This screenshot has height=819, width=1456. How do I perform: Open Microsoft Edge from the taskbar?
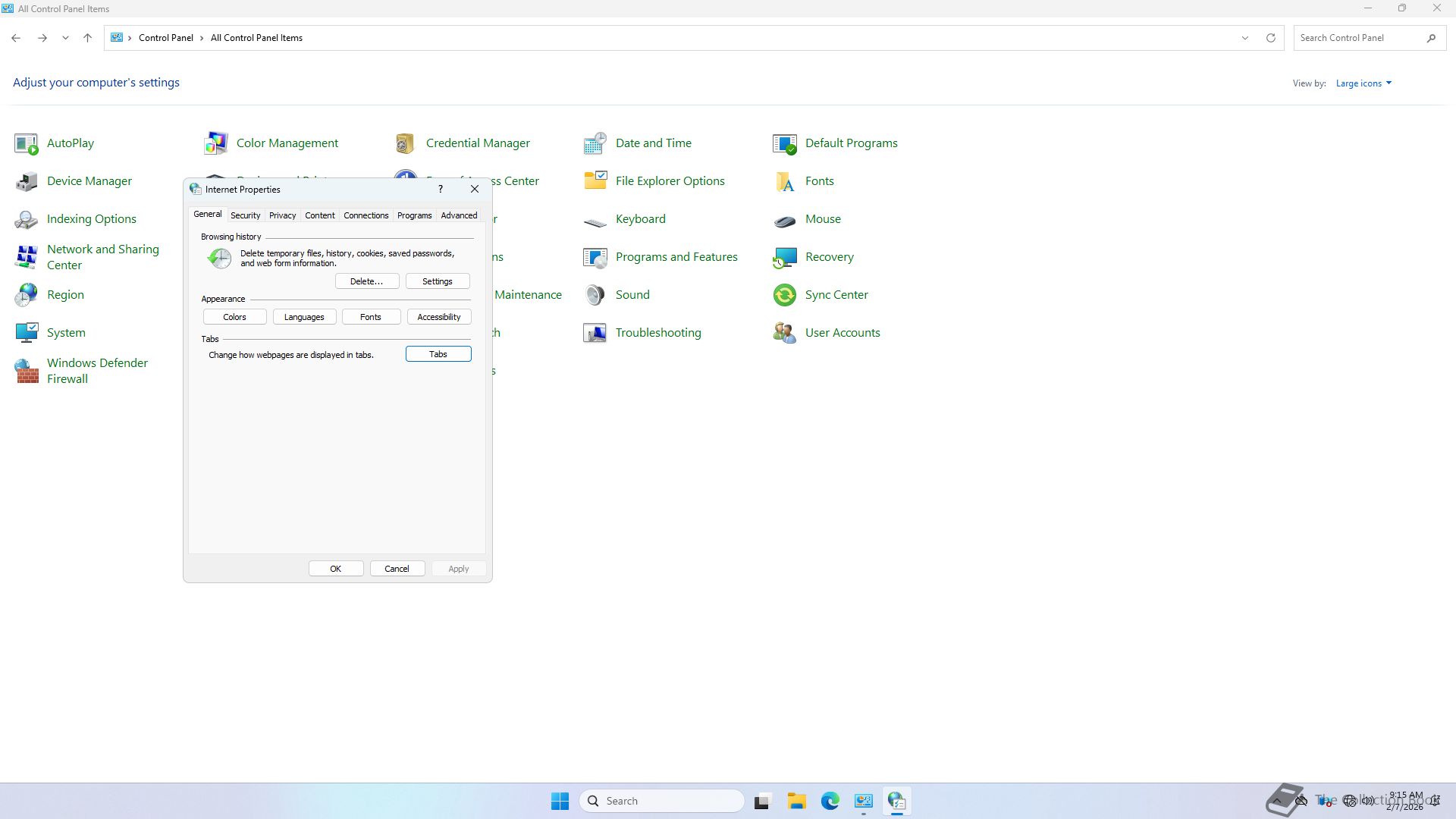pyautogui.click(x=830, y=801)
